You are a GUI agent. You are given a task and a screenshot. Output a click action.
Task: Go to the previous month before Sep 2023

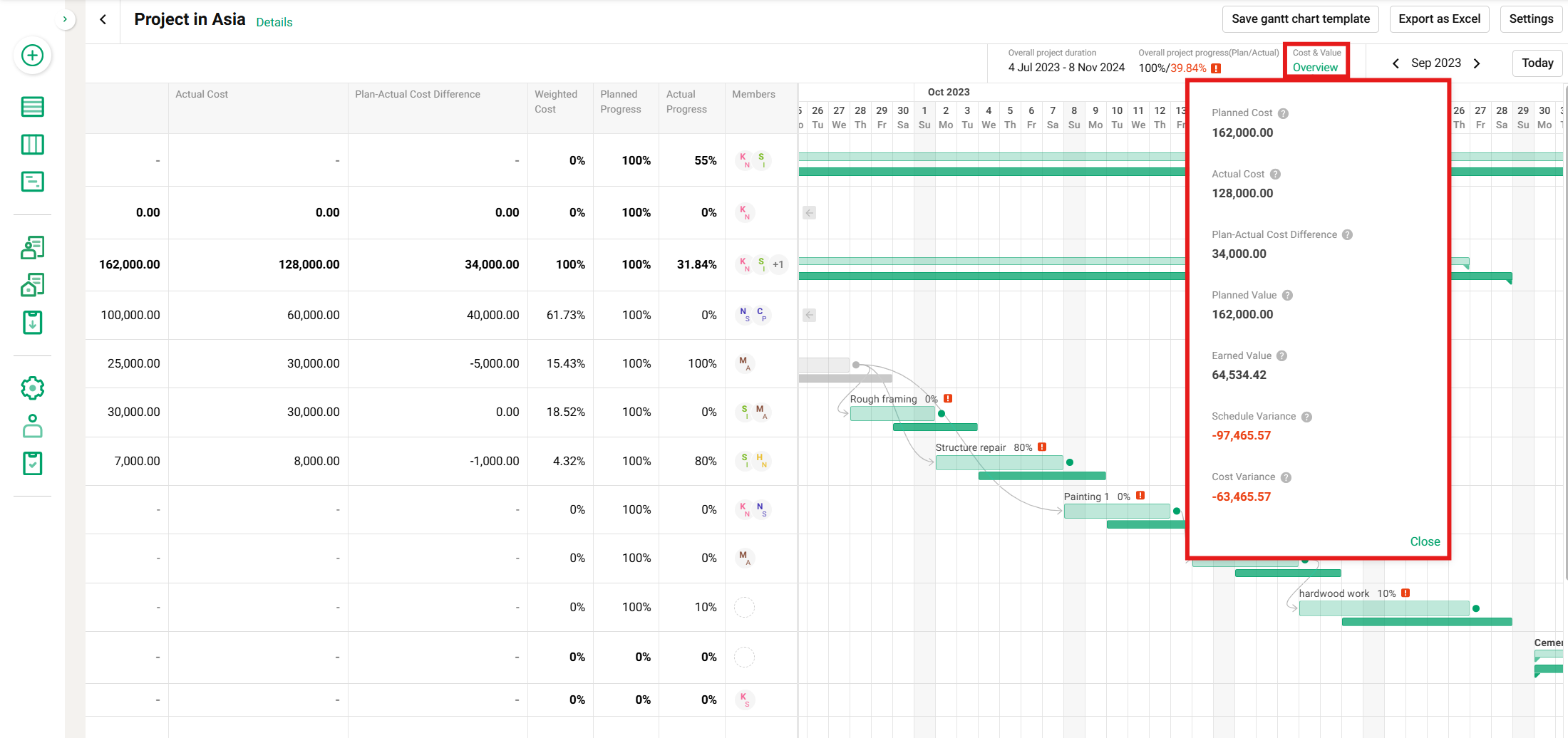click(1396, 63)
